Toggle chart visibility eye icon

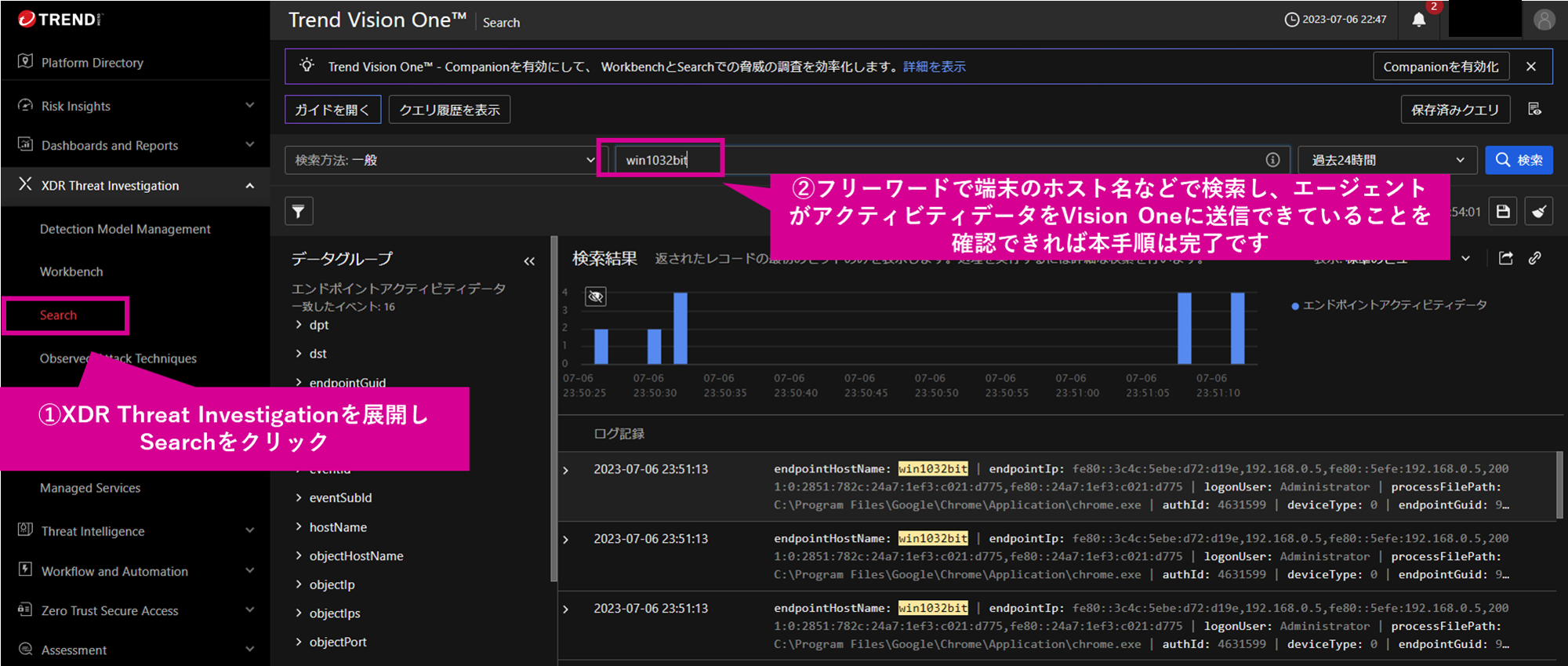click(596, 297)
